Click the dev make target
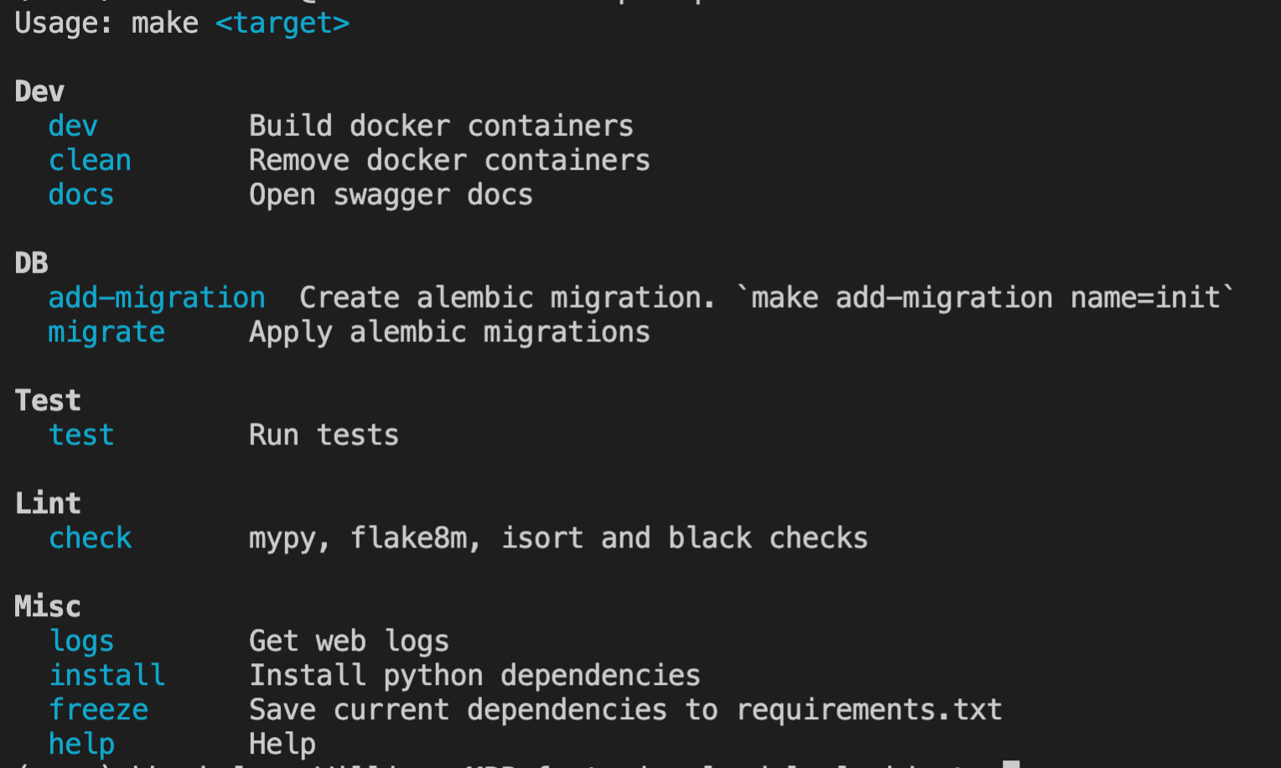The height and width of the screenshot is (768, 1281). click(73, 126)
